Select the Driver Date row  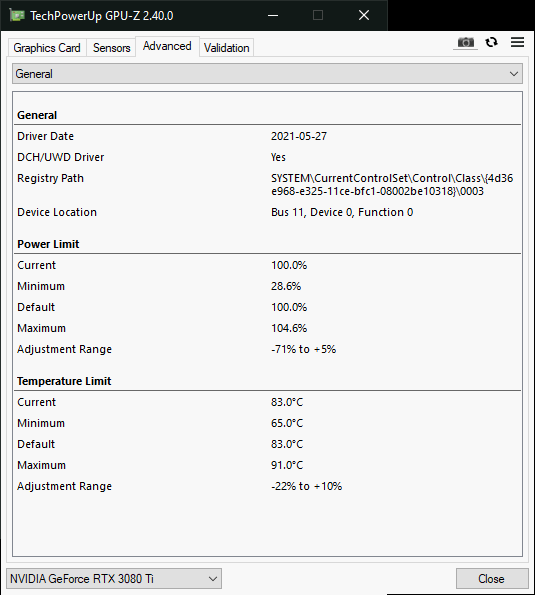(x=268, y=136)
